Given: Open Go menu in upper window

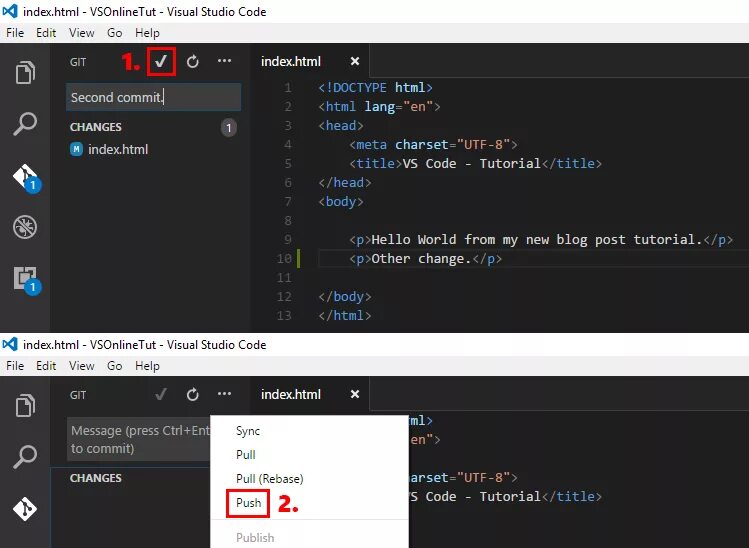Looking at the screenshot, I should (x=115, y=33).
